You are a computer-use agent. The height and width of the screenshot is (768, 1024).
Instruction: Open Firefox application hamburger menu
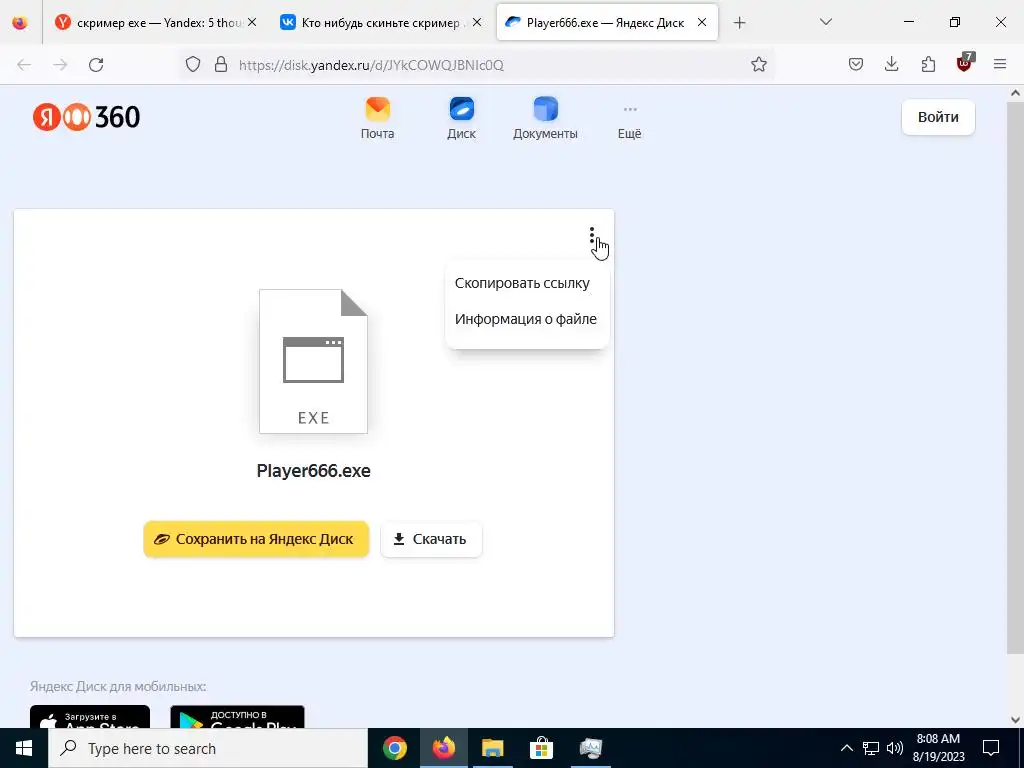coord(1000,65)
